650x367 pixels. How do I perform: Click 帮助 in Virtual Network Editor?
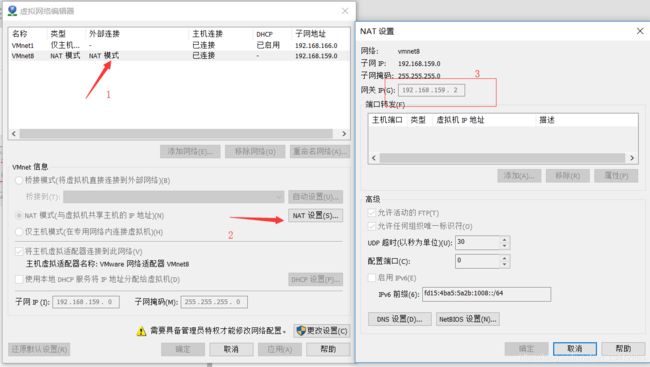pyautogui.click(x=328, y=349)
